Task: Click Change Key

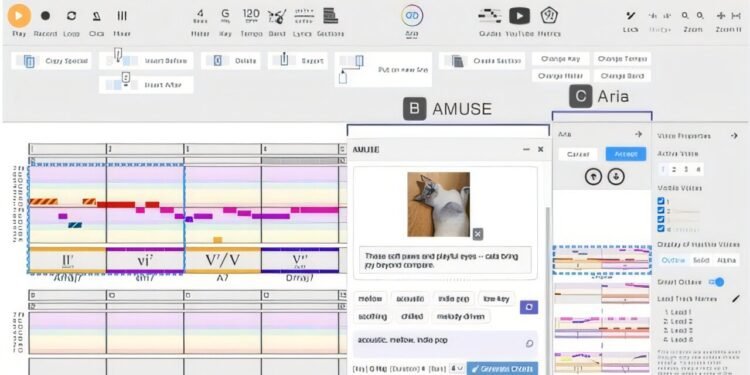Action: pyautogui.click(x=560, y=59)
